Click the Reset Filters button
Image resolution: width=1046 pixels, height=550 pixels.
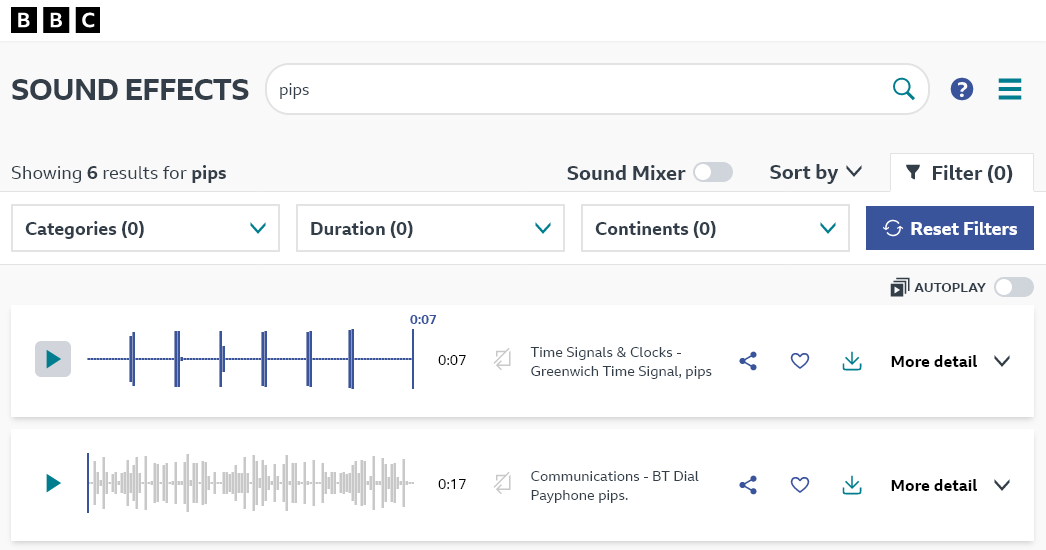tap(949, 229)
